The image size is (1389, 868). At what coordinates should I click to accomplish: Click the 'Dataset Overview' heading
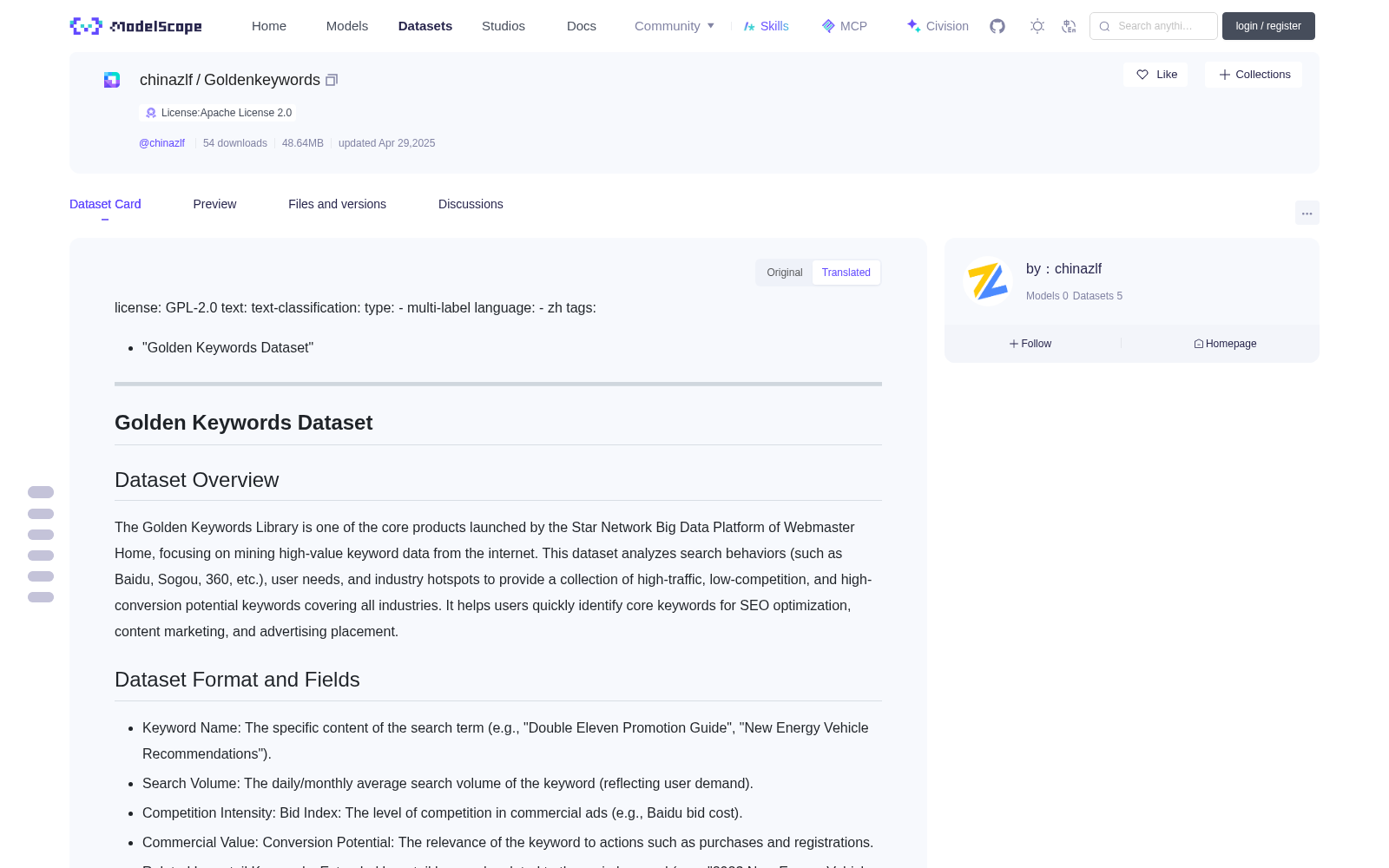click(x=197, y=480)
